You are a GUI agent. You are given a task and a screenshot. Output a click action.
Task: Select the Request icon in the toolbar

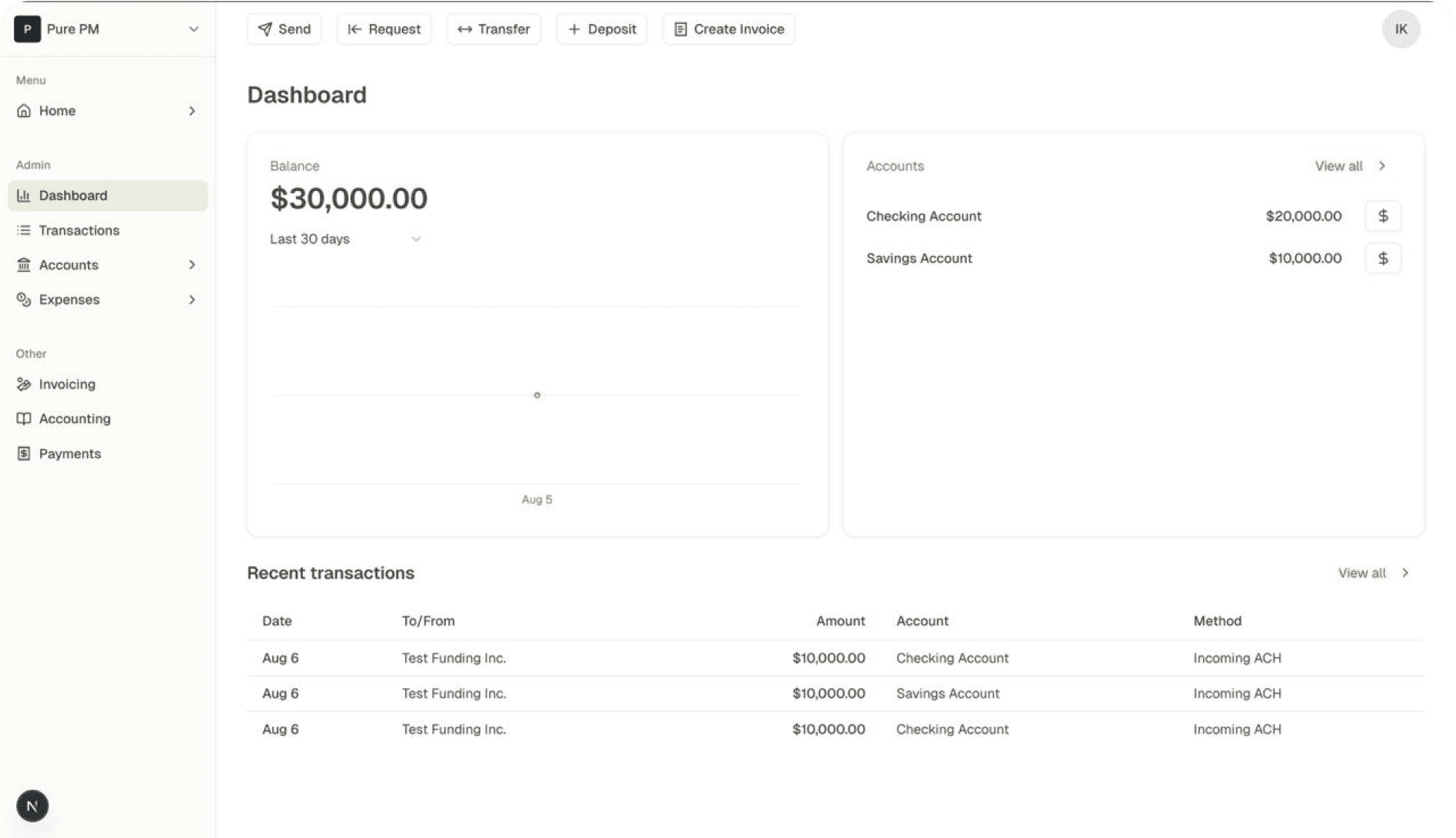(x=356, y=29)
